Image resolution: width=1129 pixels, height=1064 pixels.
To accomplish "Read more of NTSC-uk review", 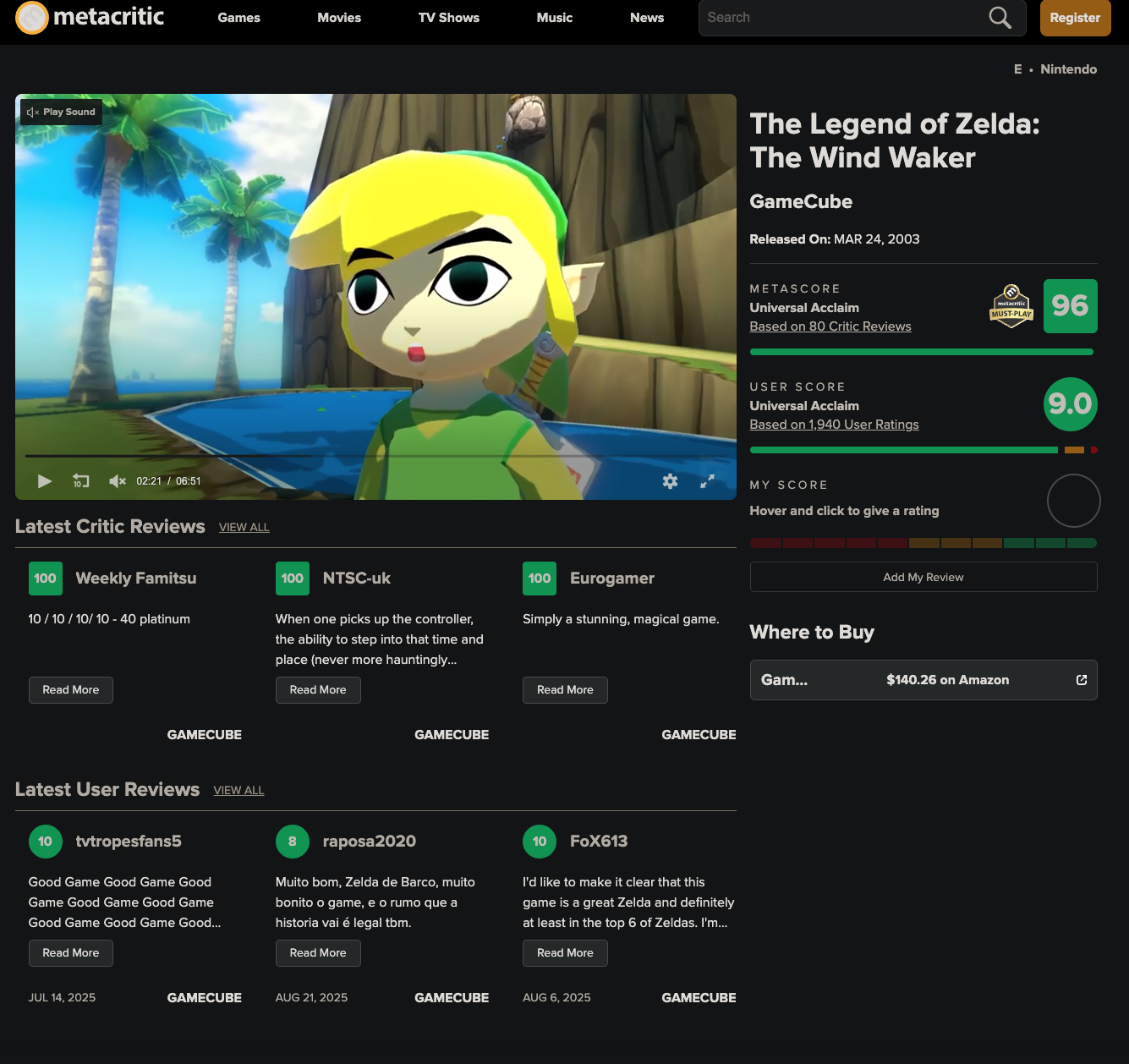I will 318,690.
